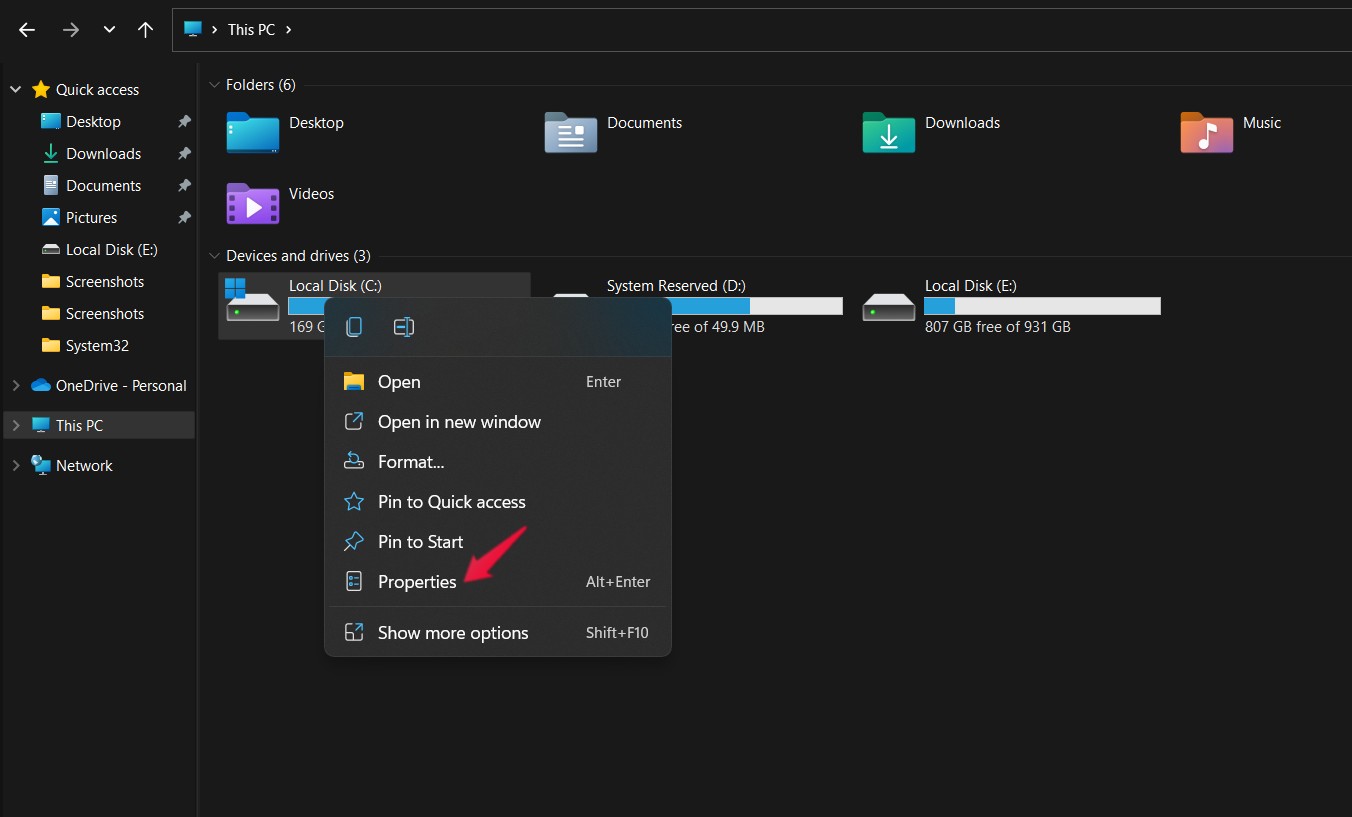Click the System32 folder in sidebar
This screenshot has height=817, width=1352.
click(x=96, y=346)
